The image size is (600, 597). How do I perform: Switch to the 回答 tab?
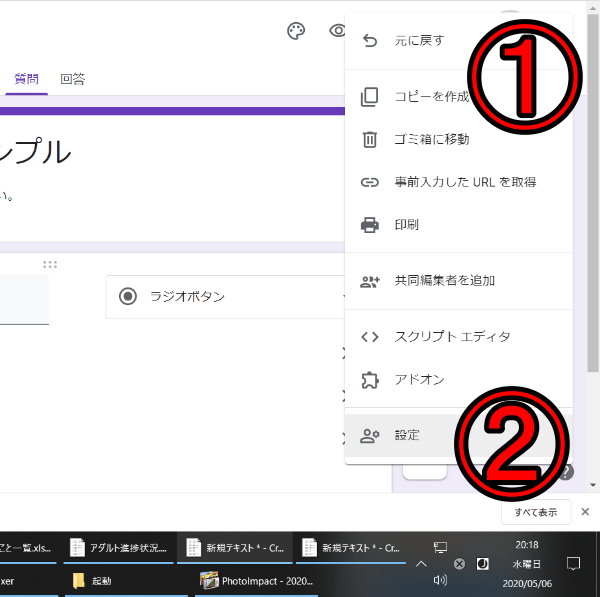(x=72, y=78)
